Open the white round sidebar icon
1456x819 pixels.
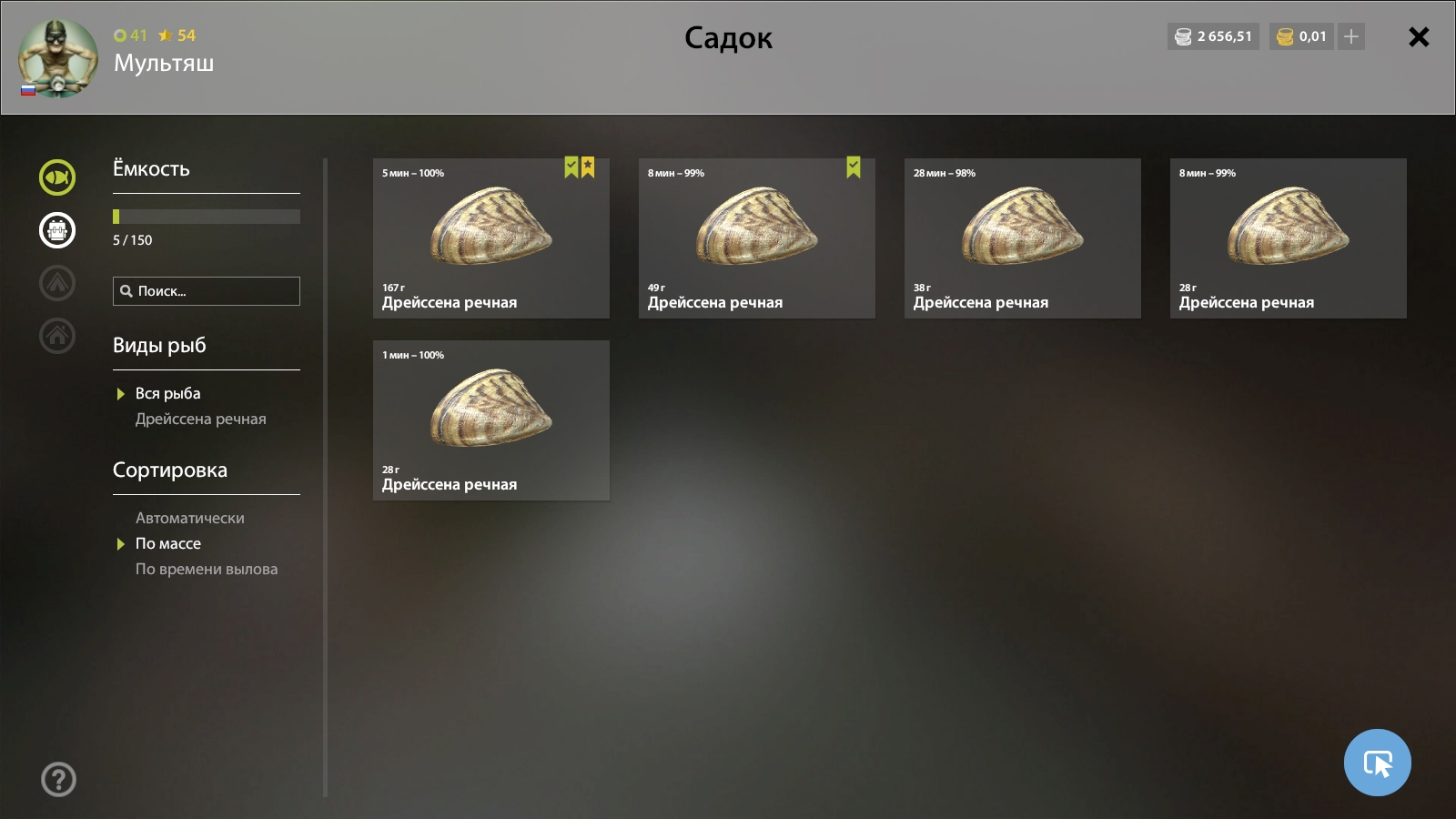tap(57, 230)
